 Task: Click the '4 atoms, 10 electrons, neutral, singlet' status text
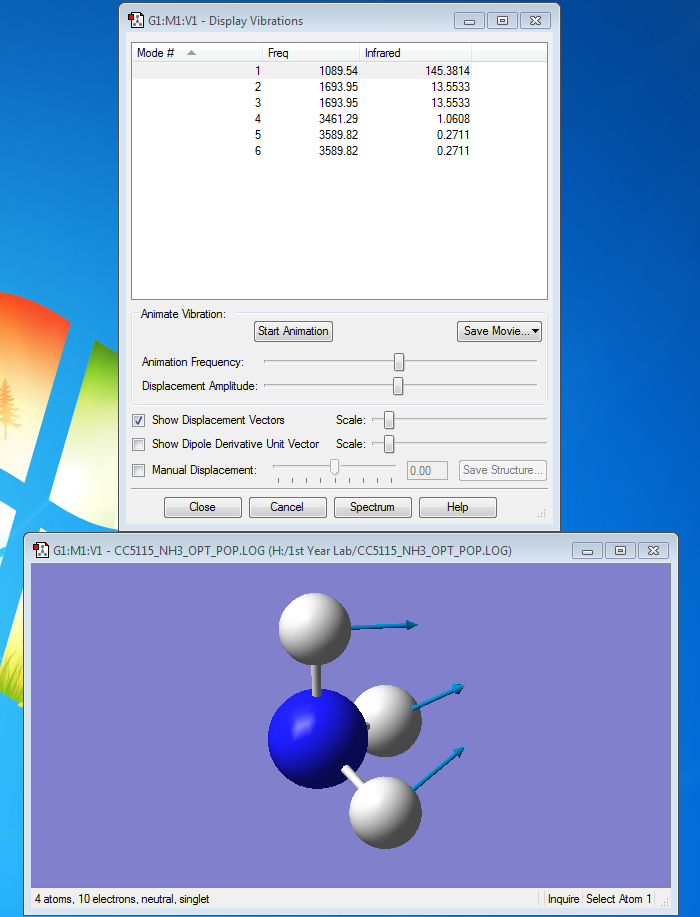click(x=122, y=899)
